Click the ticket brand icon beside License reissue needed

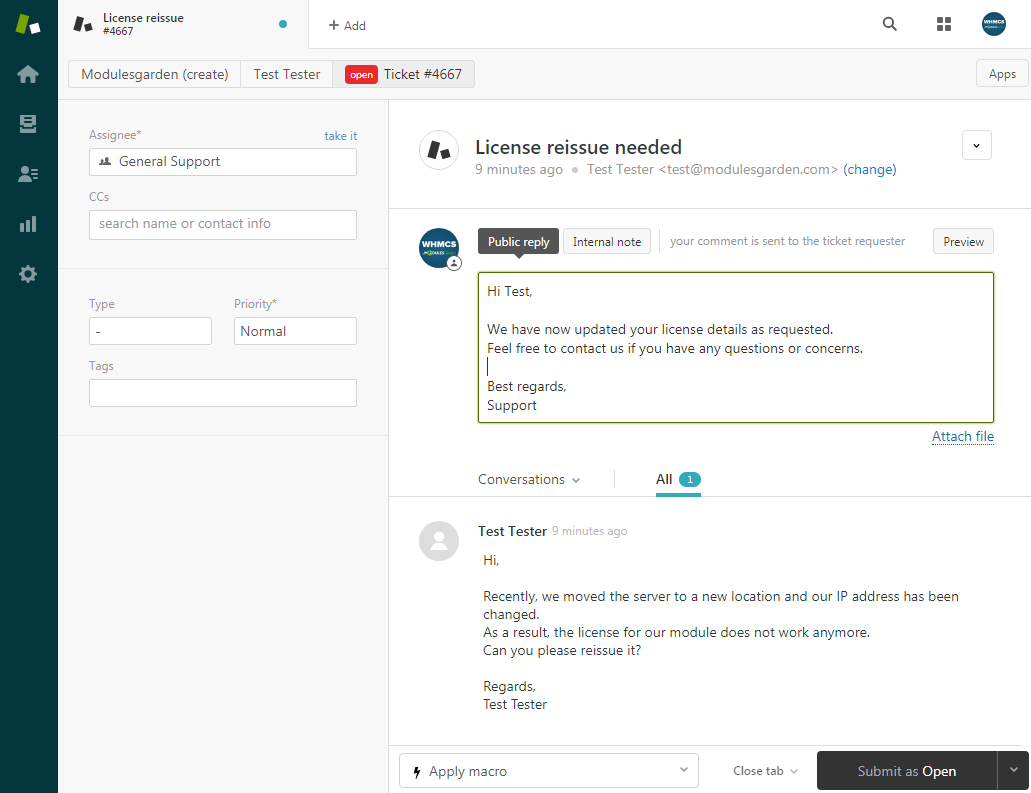pyautogui.click(x=439, y=150)
